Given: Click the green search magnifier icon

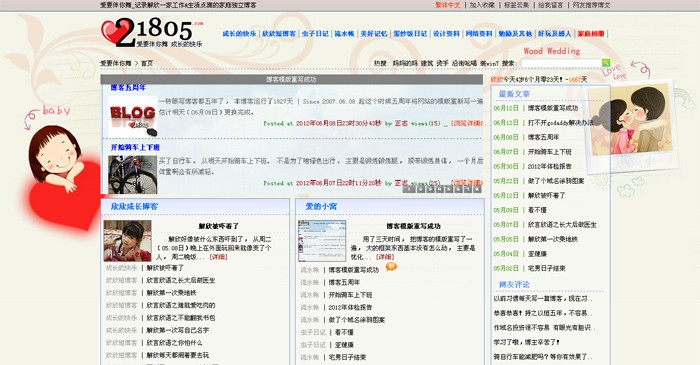Looking at the screenshot, I should point(606,63).
